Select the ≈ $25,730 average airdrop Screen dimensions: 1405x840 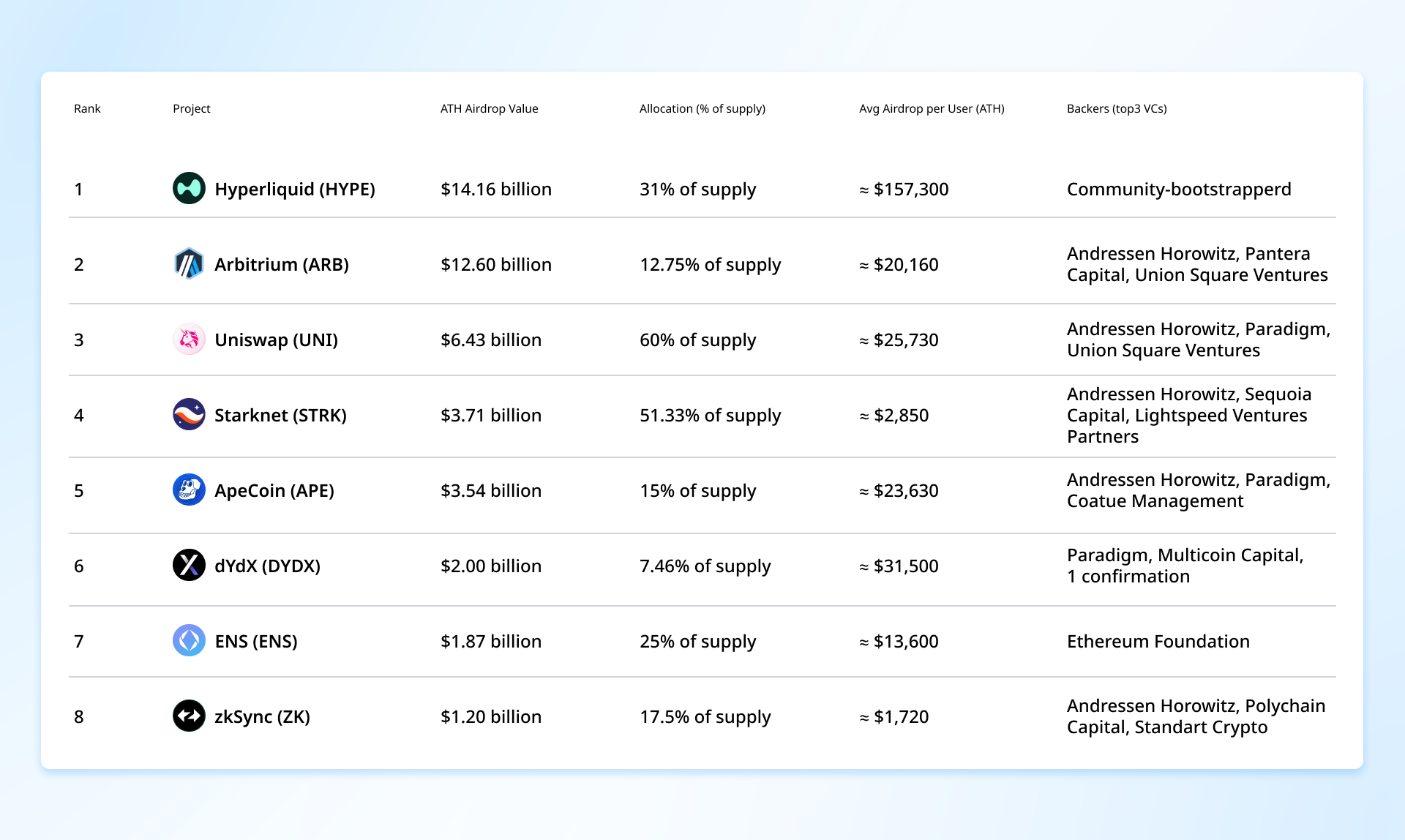(899, 340)
